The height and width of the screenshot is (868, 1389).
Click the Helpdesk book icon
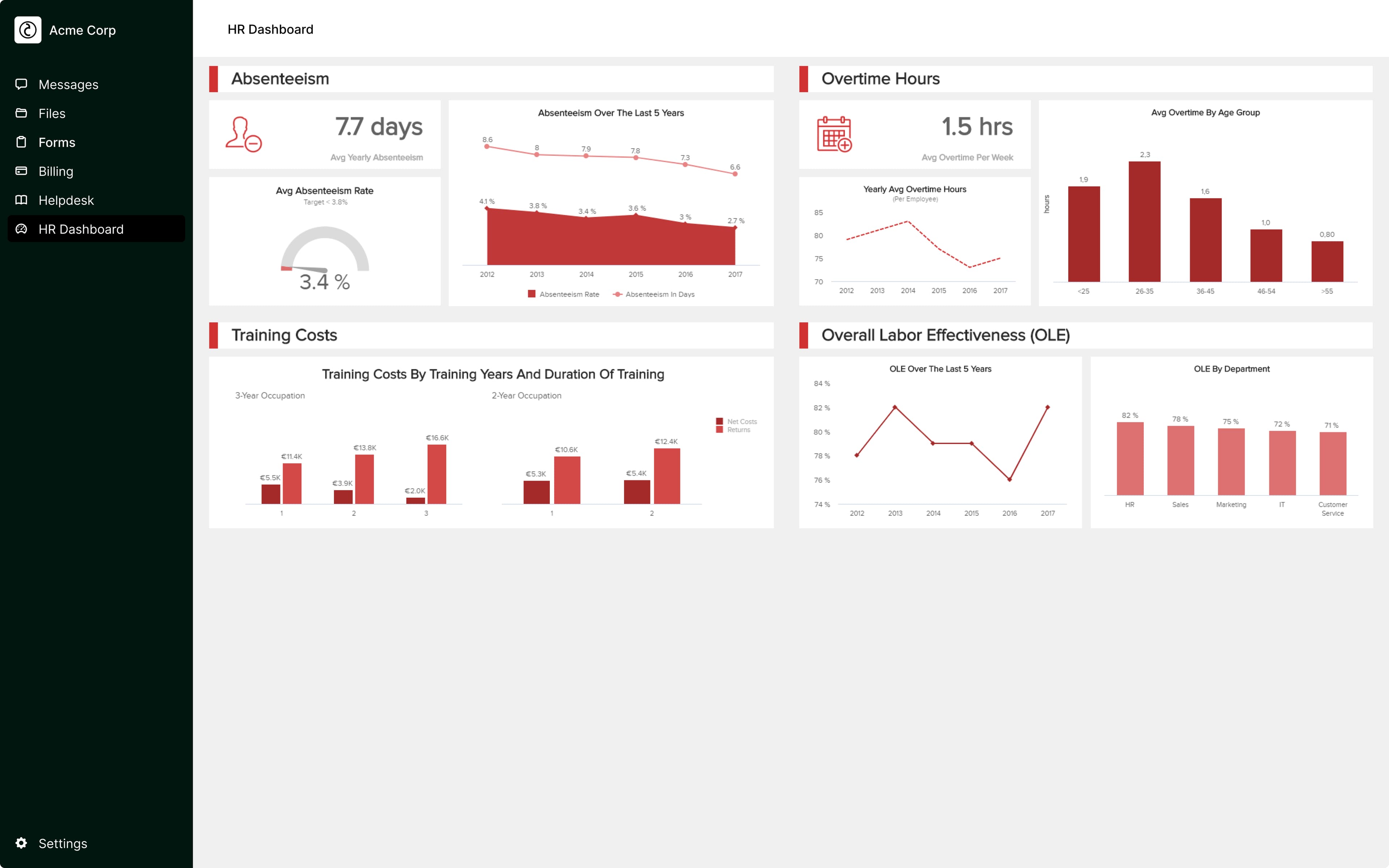point(21,200)
